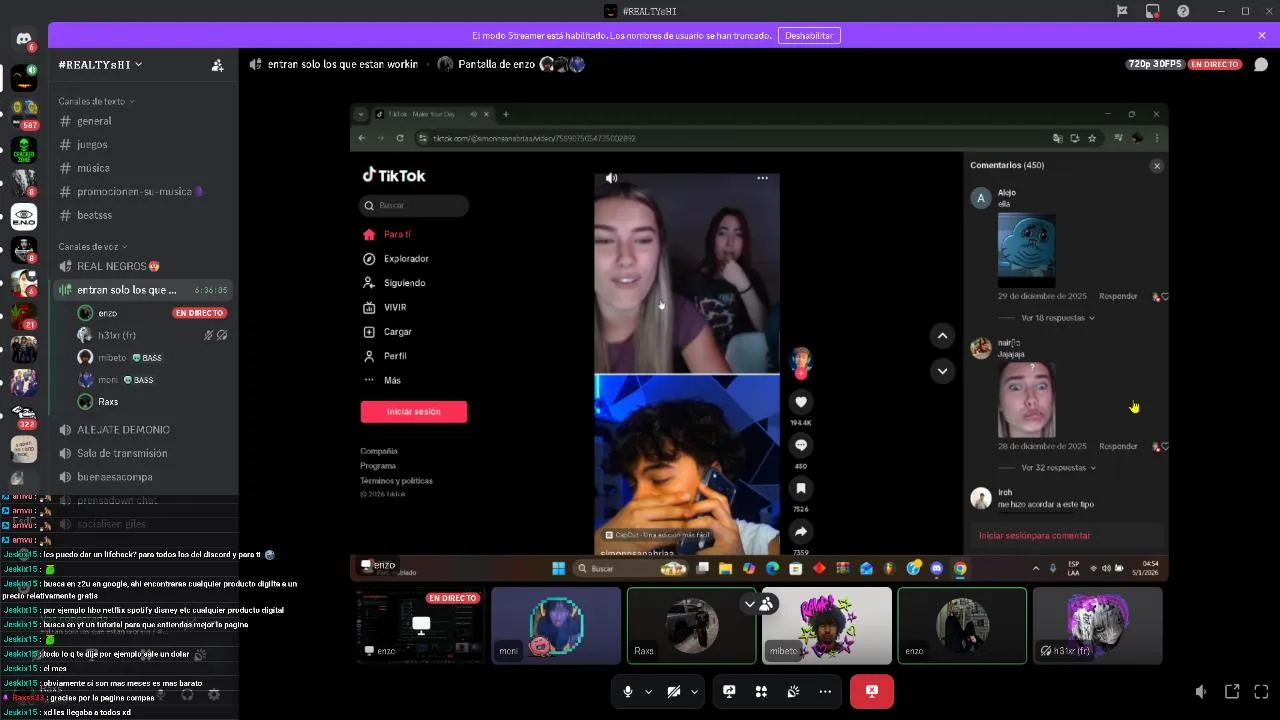Click the TikTok bookmark save icon

(x=801, y=488)
